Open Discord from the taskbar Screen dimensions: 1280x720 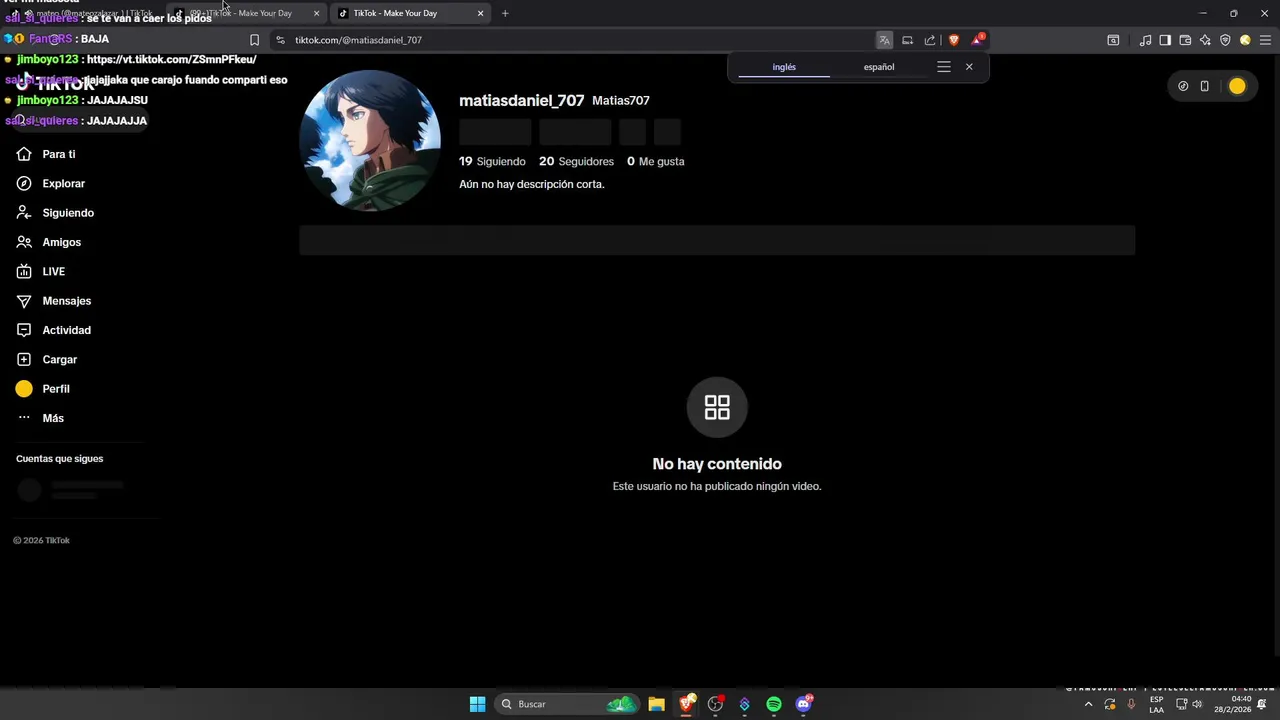(803, 704)
